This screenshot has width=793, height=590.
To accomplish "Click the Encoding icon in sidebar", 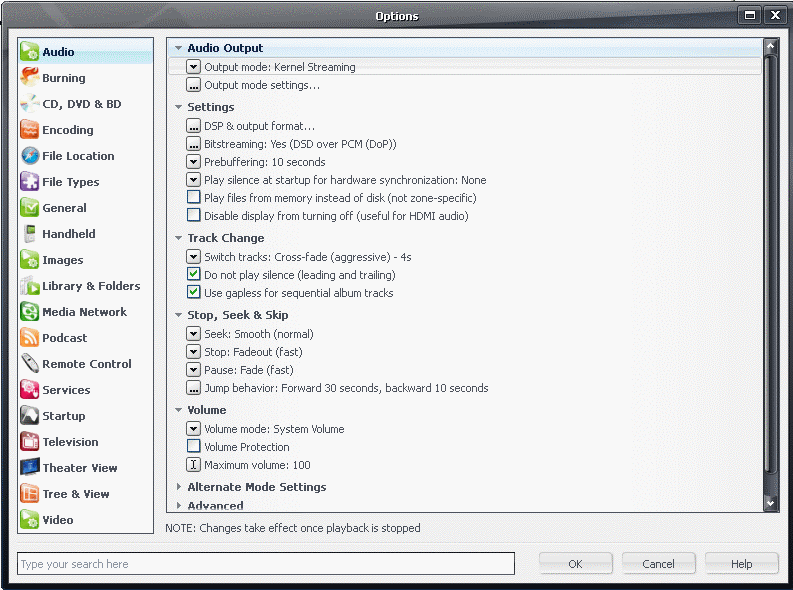I will click(29, 130).
